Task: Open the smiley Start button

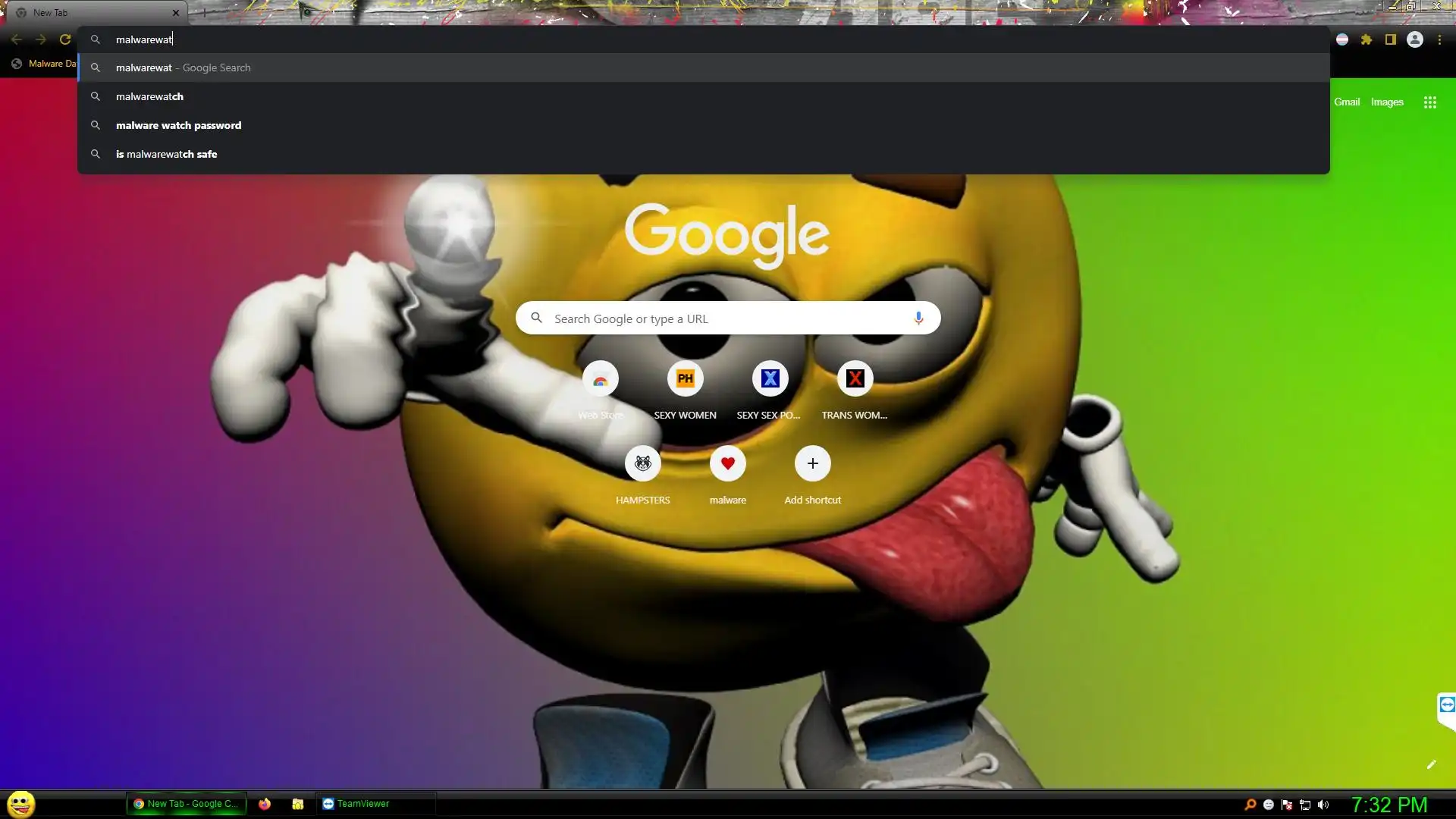Action: point(21,804)
